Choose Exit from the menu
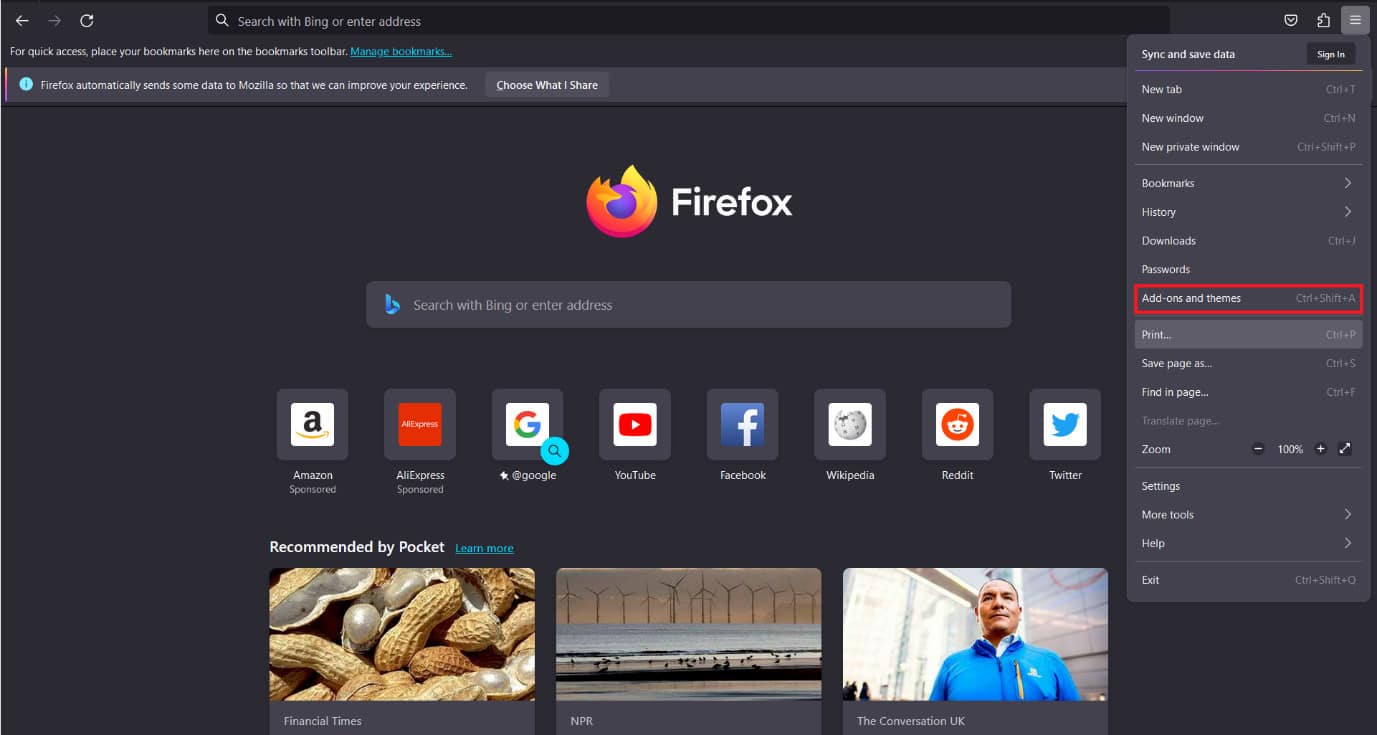Image resolution: width=1377 pixels, height=735 pixels. point(1248,580)
